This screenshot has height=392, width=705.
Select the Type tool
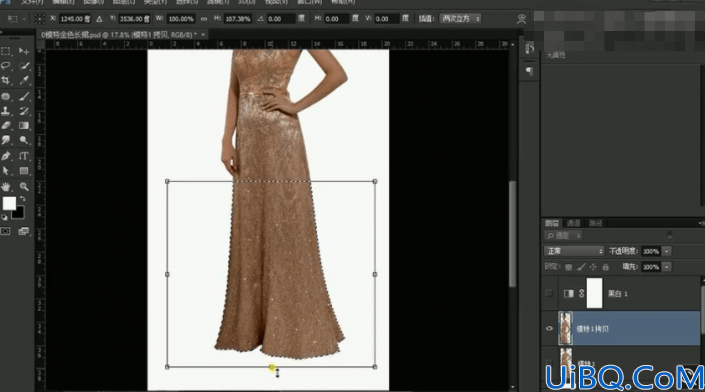pos(24,156)
